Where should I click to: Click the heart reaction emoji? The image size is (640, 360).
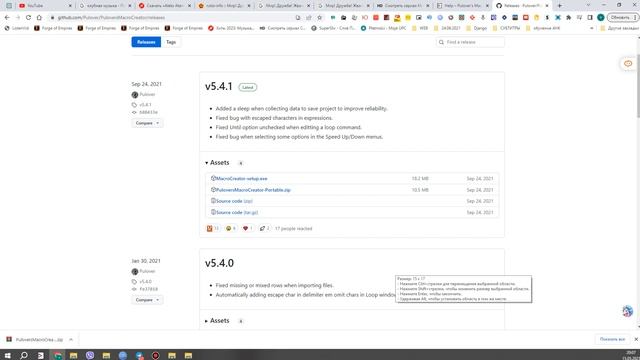pos(248,229)
